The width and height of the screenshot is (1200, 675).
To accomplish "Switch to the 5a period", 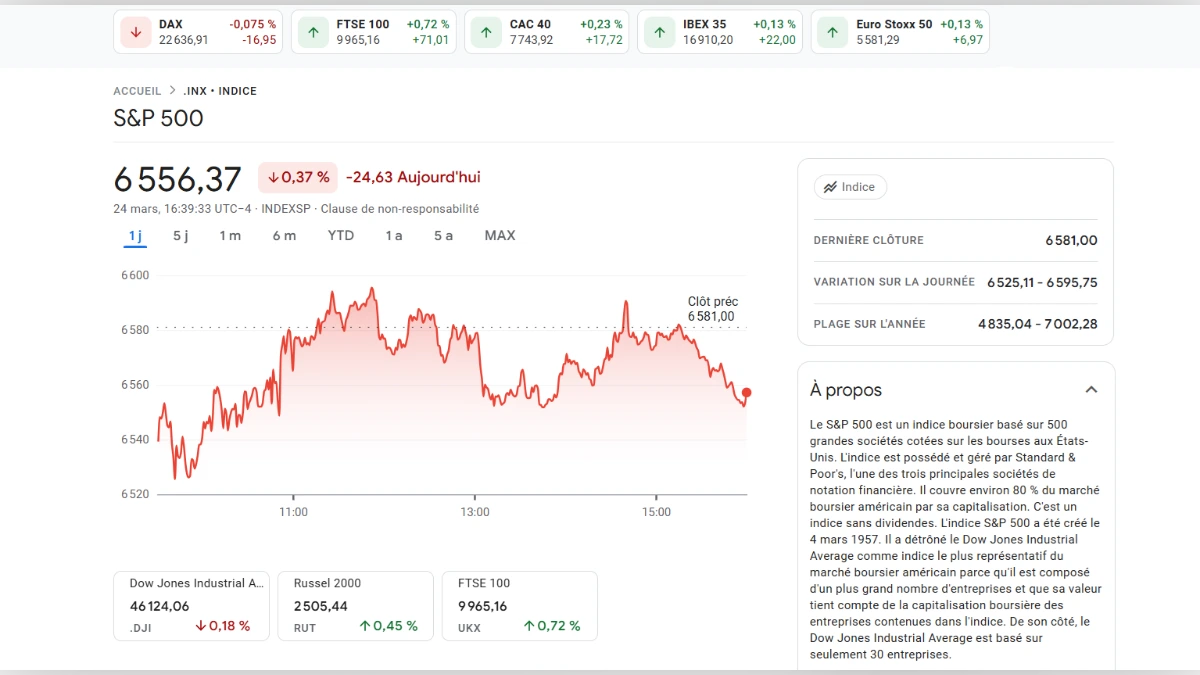I will coord(442,235).
